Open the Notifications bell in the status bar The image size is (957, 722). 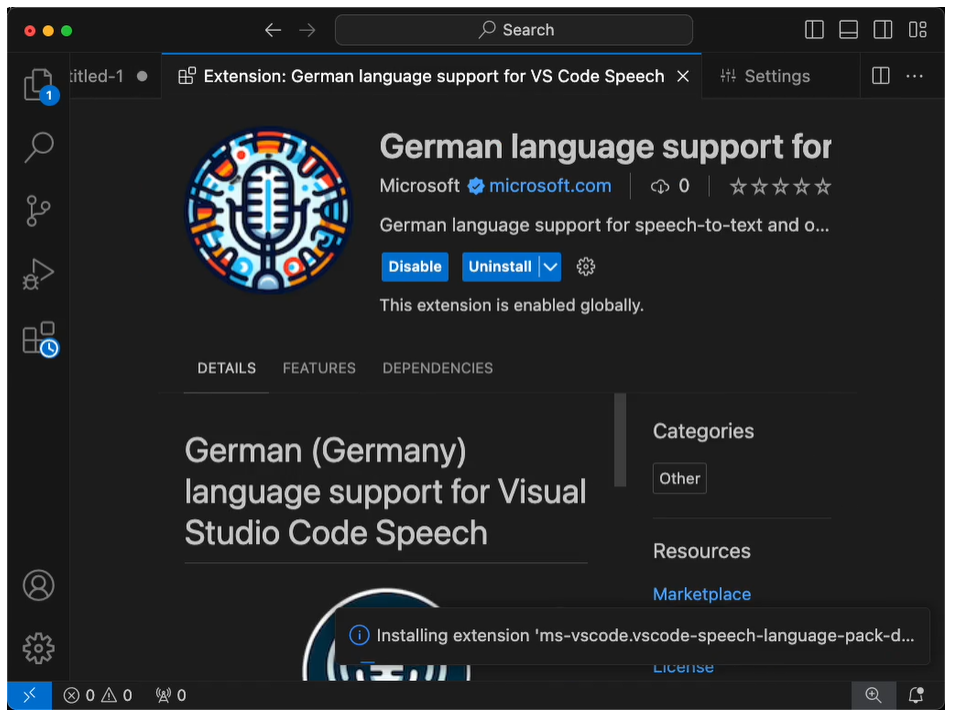916,695
